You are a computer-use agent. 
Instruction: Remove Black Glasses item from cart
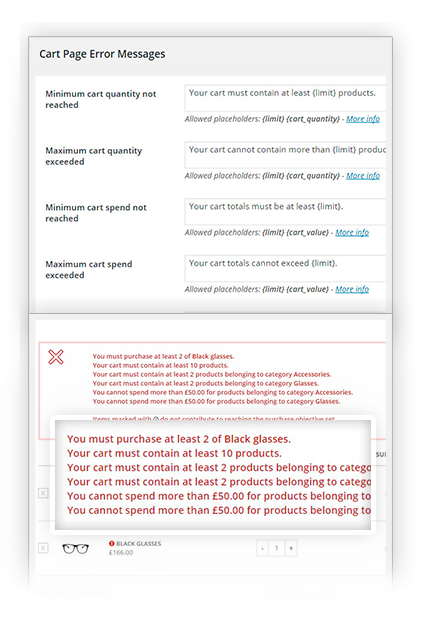43,548
